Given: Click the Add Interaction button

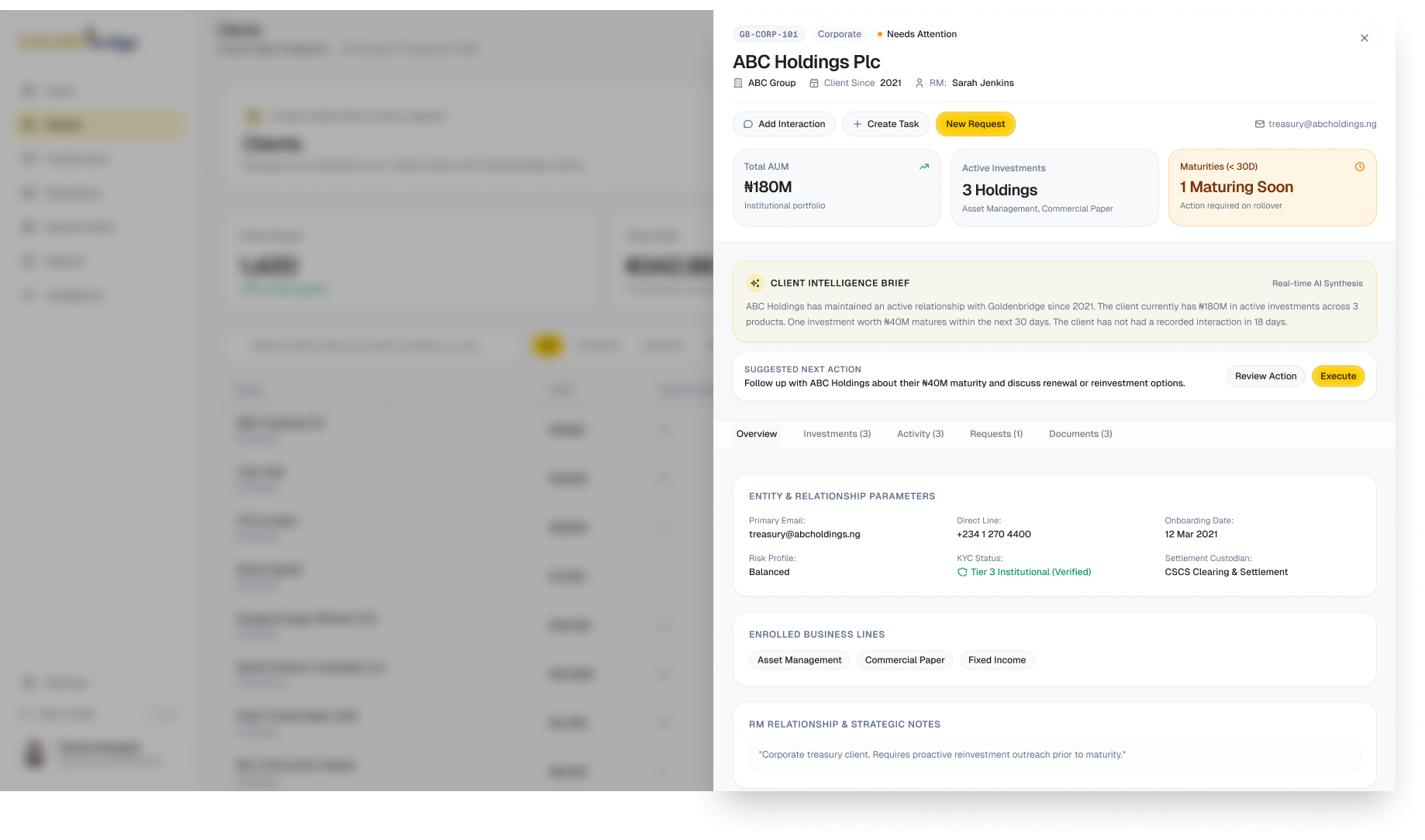Looking at the screenshot, I should click(784, 124).
